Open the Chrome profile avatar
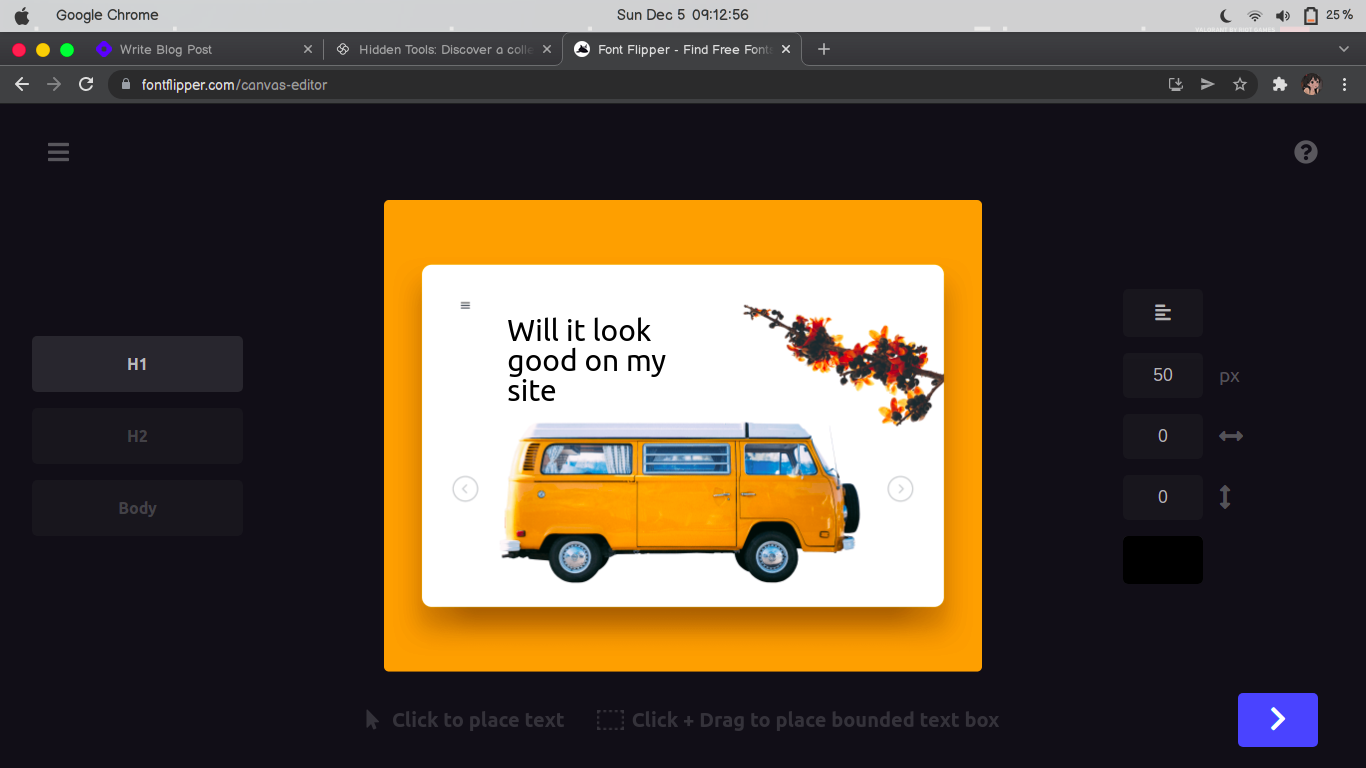 coord(1312,85)
